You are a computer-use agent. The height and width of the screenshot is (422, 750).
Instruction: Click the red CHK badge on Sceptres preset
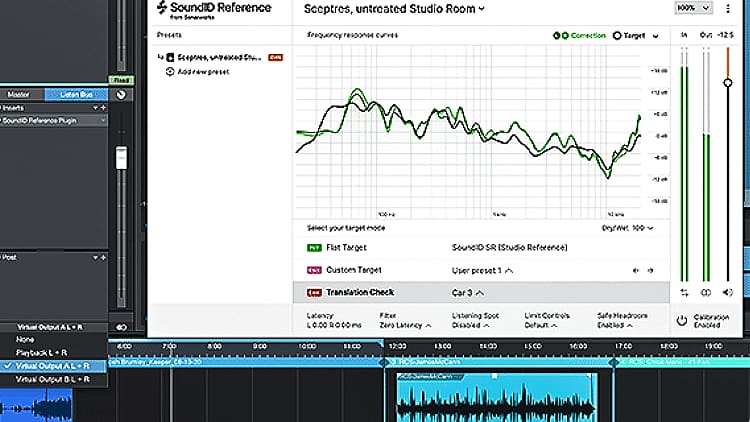tap(276, 57)
